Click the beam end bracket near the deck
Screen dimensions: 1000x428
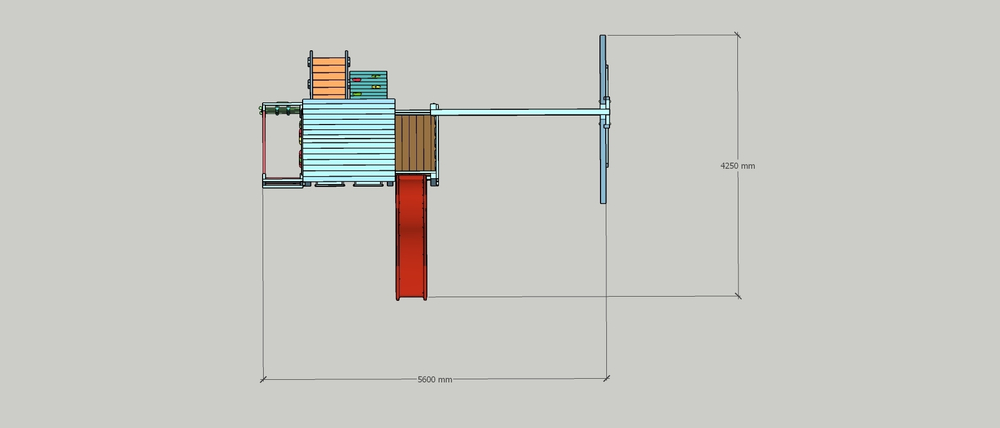[434, 110]
